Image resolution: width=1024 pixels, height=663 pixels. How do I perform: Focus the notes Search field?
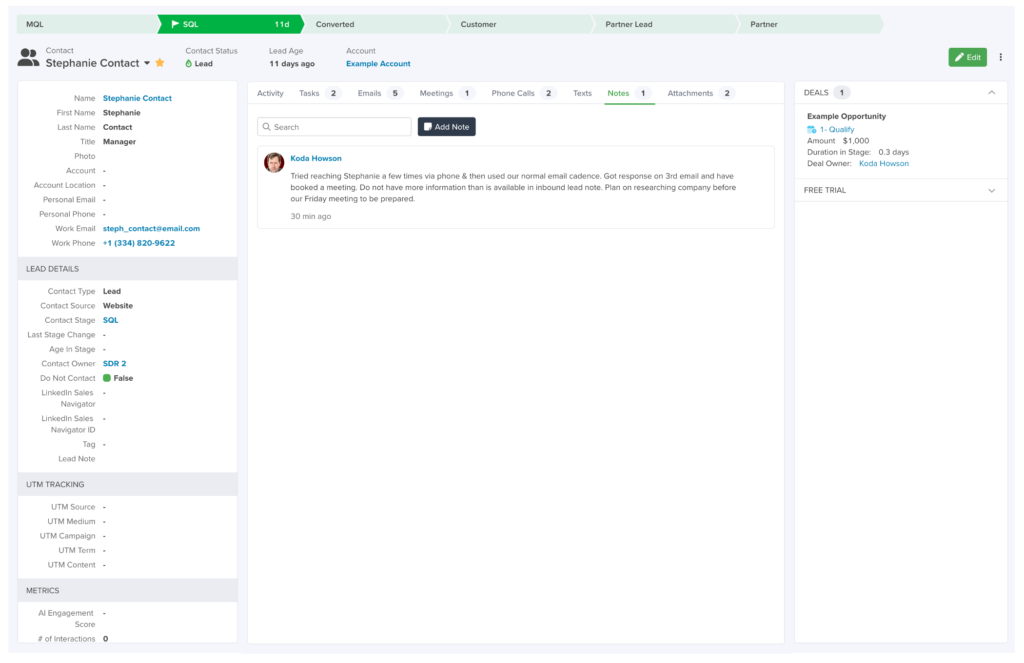pos(334,127)
